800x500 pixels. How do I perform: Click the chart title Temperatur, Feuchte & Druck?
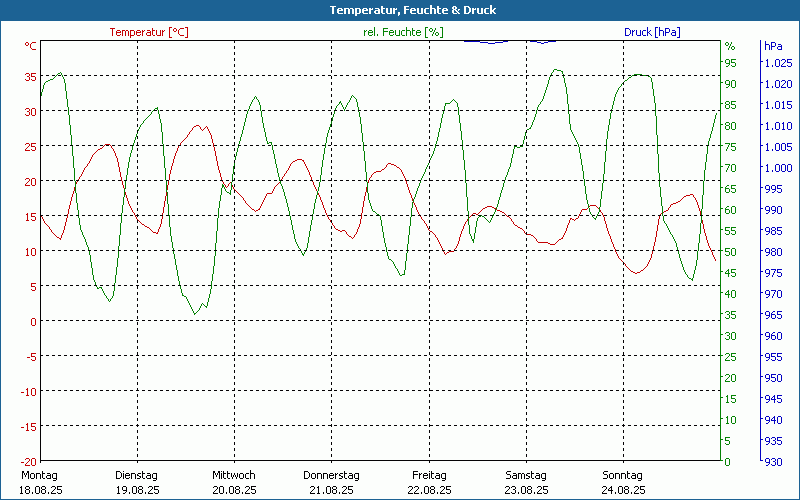(399, 10)
